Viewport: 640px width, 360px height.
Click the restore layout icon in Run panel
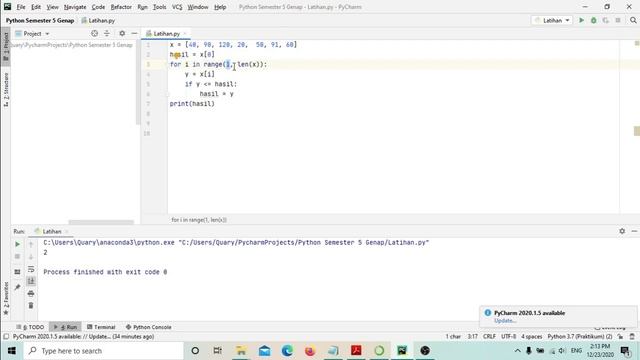click(17, 272)
